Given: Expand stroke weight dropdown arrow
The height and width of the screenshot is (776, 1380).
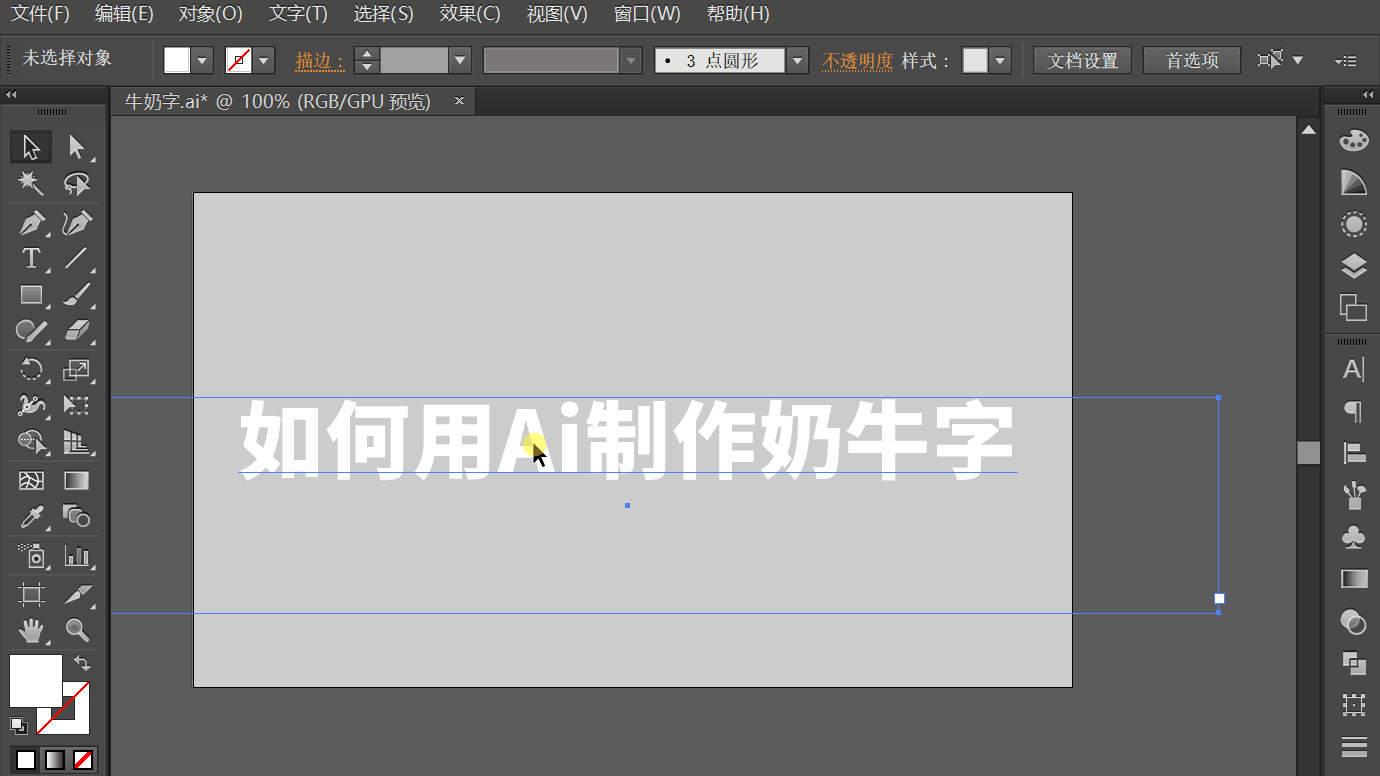Looking at the screenshot, I should [460, 61].
